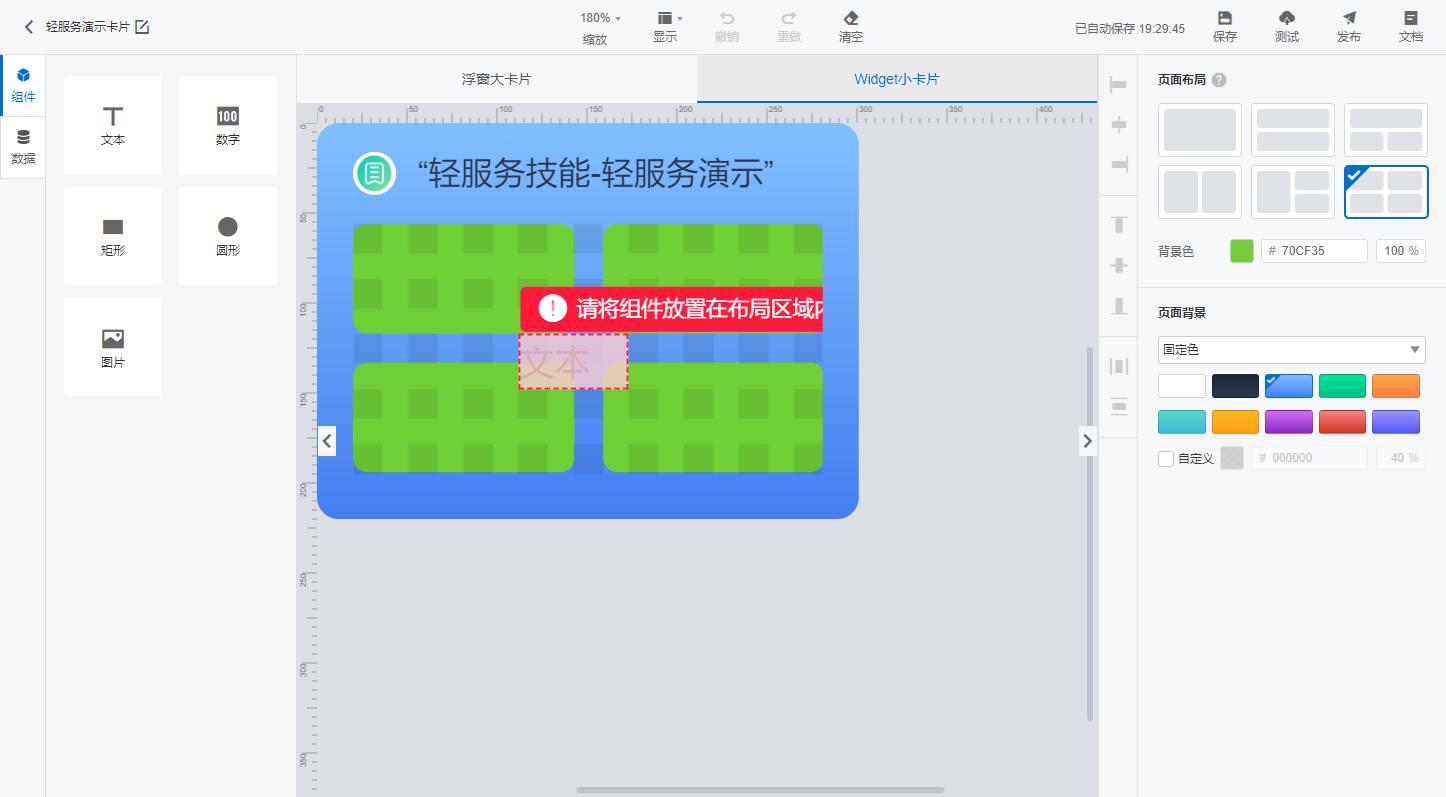Select the 图片 image component
The width and height of the screenshot is (1446, 797).
click(x=113, y=347)
